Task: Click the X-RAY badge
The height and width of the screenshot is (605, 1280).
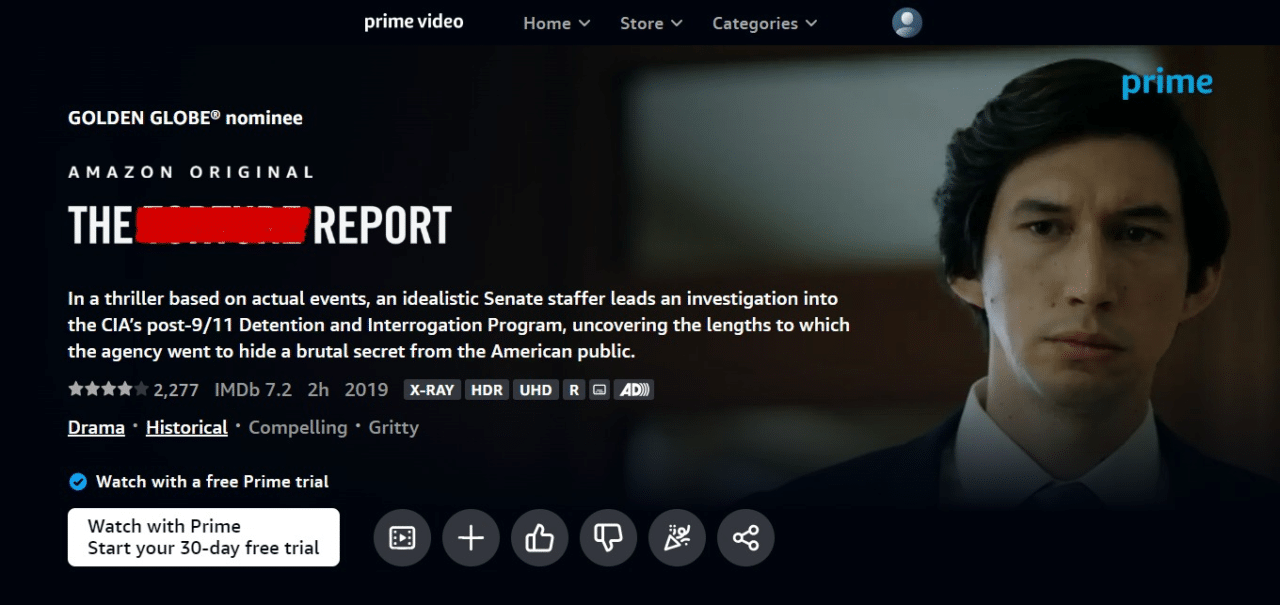Action: tap(432, 390)
